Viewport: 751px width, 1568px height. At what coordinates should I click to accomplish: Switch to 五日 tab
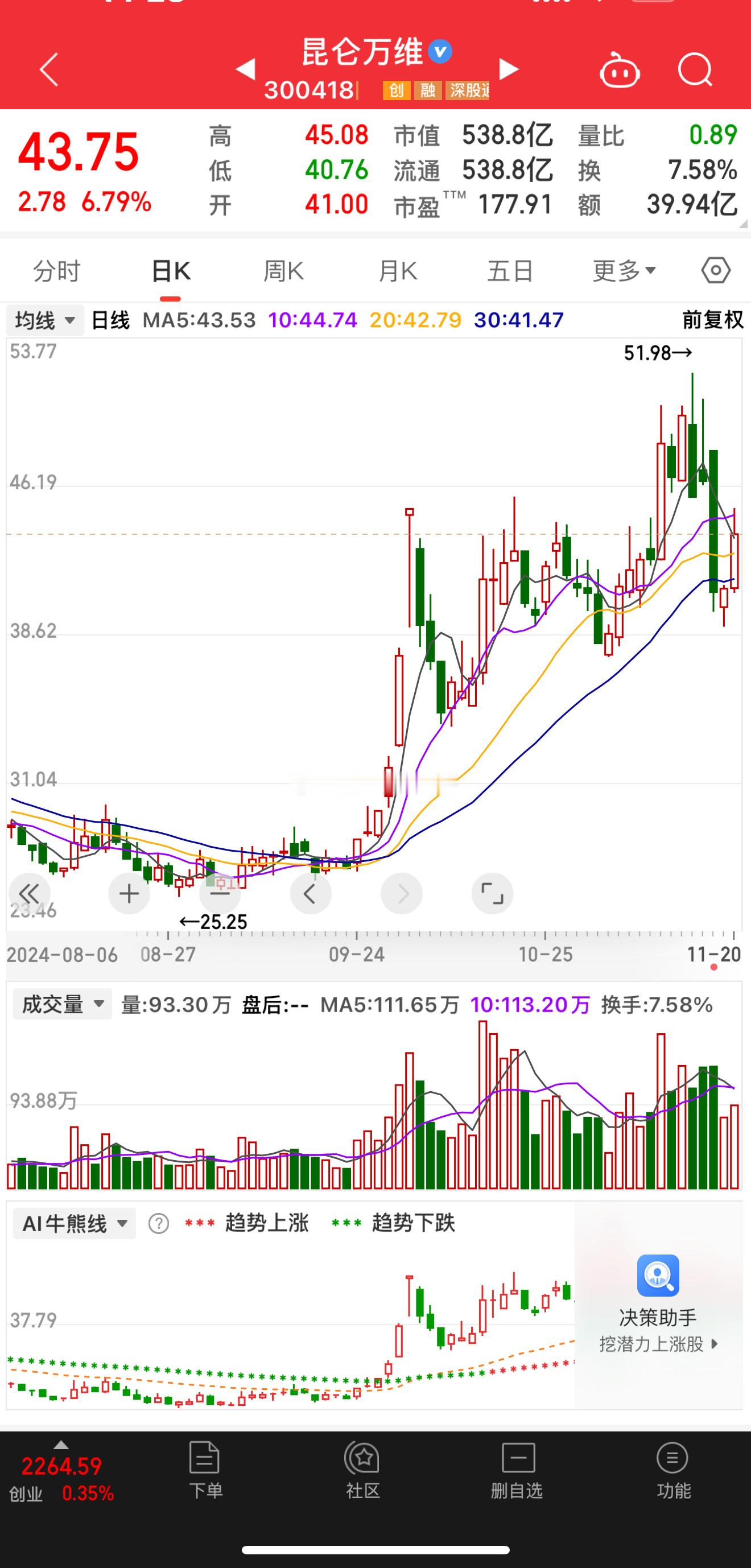click(510, 271)
